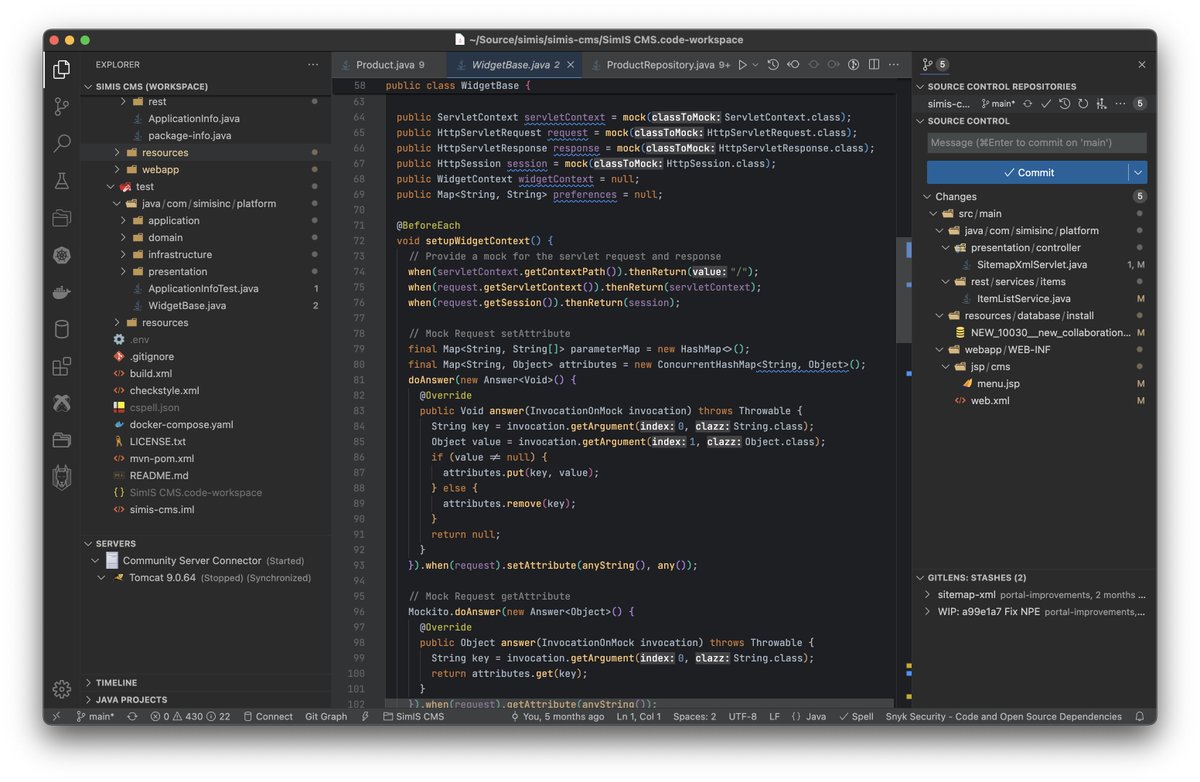The image size is (1200, 782).
Task: Open remote window icon in status bar
Action: tap(56, 716)
